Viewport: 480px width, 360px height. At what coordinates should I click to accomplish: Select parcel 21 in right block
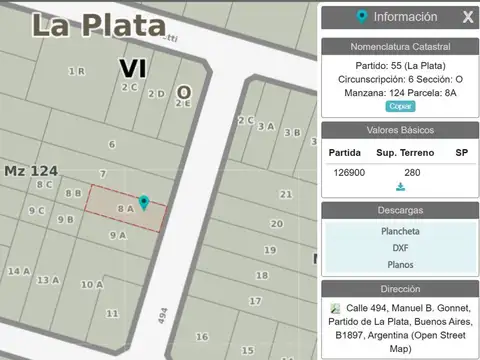tap(286, 194)
